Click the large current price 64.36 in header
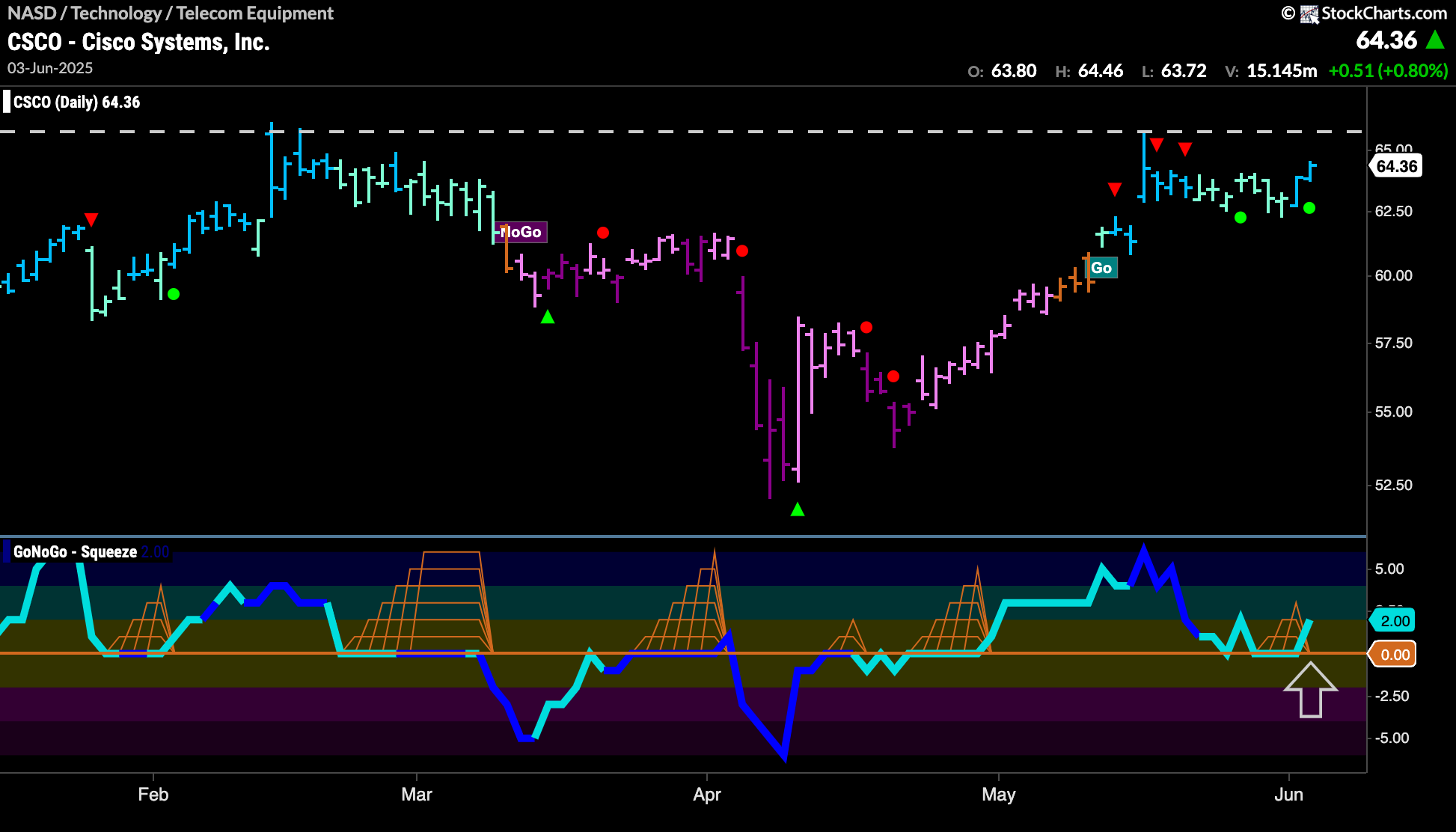Image resolution: width=1456 pixels, height=832 pixels. (x=1386, y=40)
